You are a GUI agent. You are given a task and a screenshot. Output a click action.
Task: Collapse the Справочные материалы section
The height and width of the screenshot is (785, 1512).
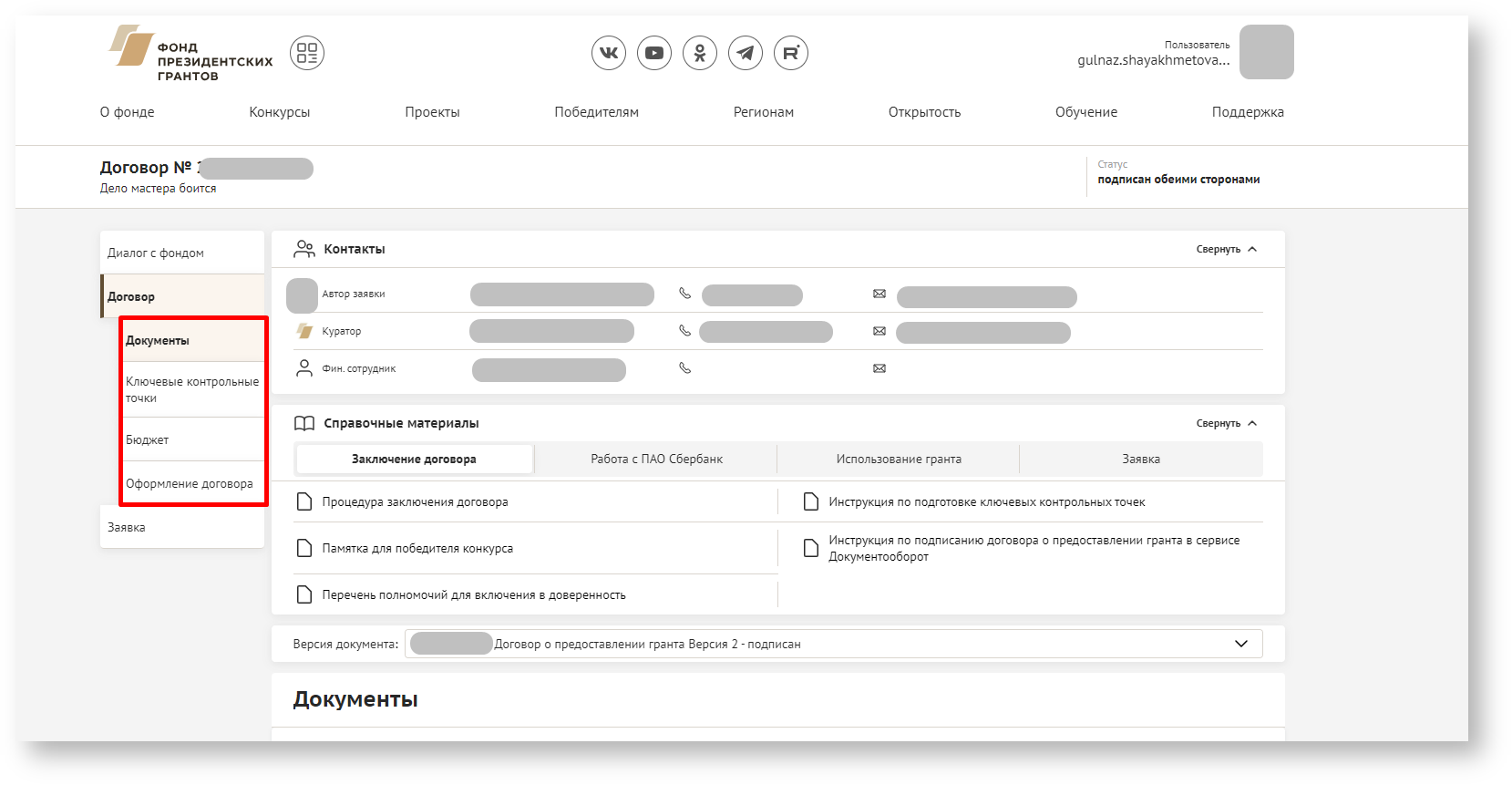[x=1226, y=423]
